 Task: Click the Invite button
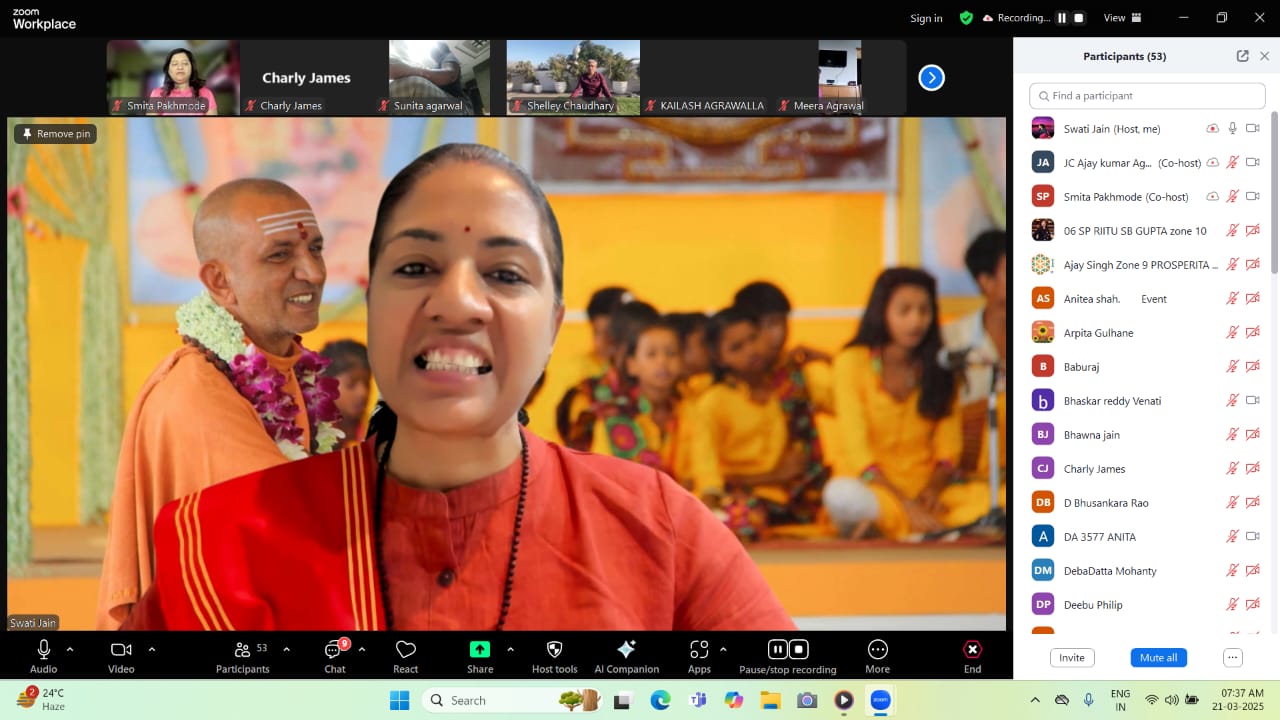(1071, 657)
